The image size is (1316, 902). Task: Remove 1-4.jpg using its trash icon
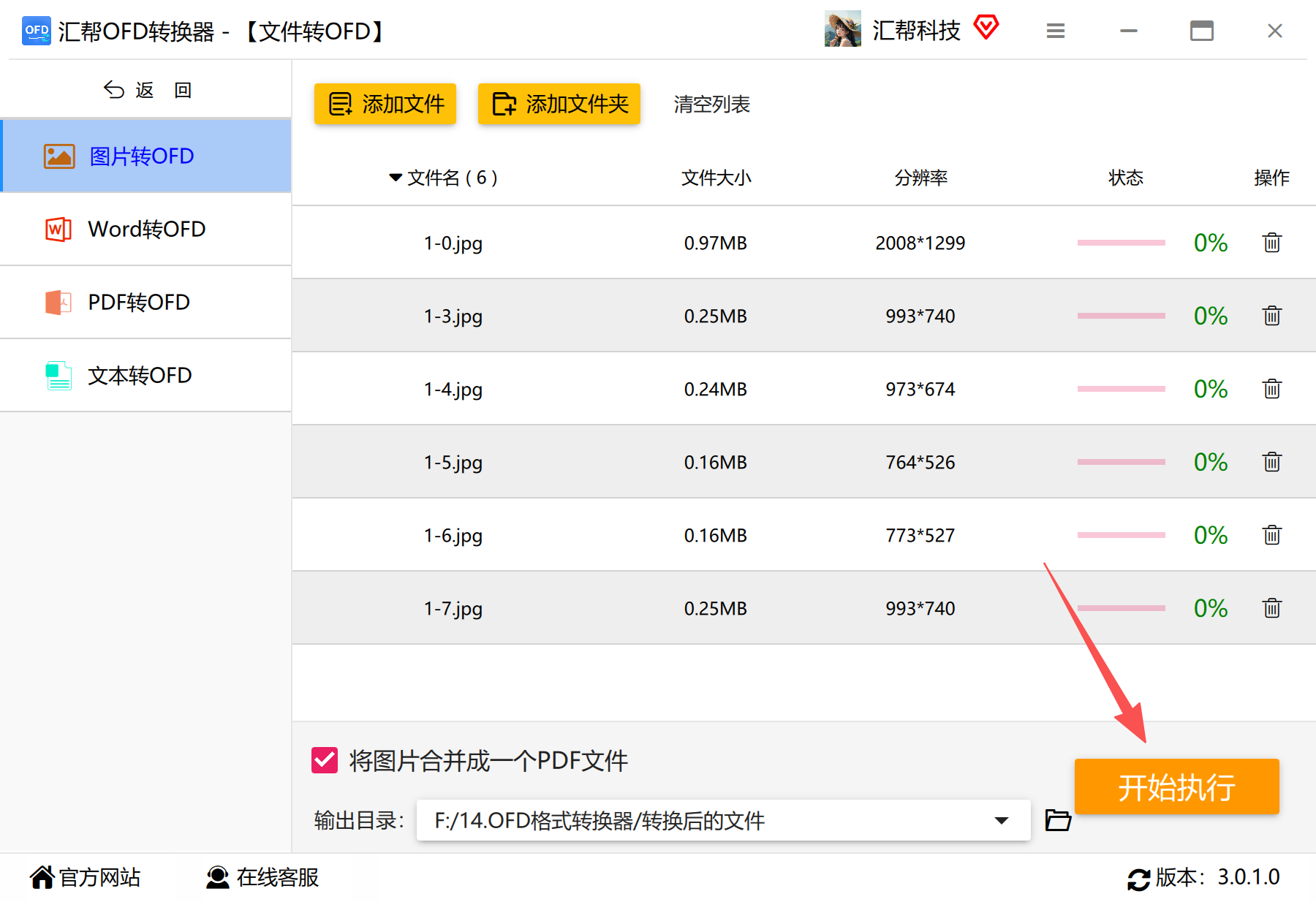coord(1271,389)
